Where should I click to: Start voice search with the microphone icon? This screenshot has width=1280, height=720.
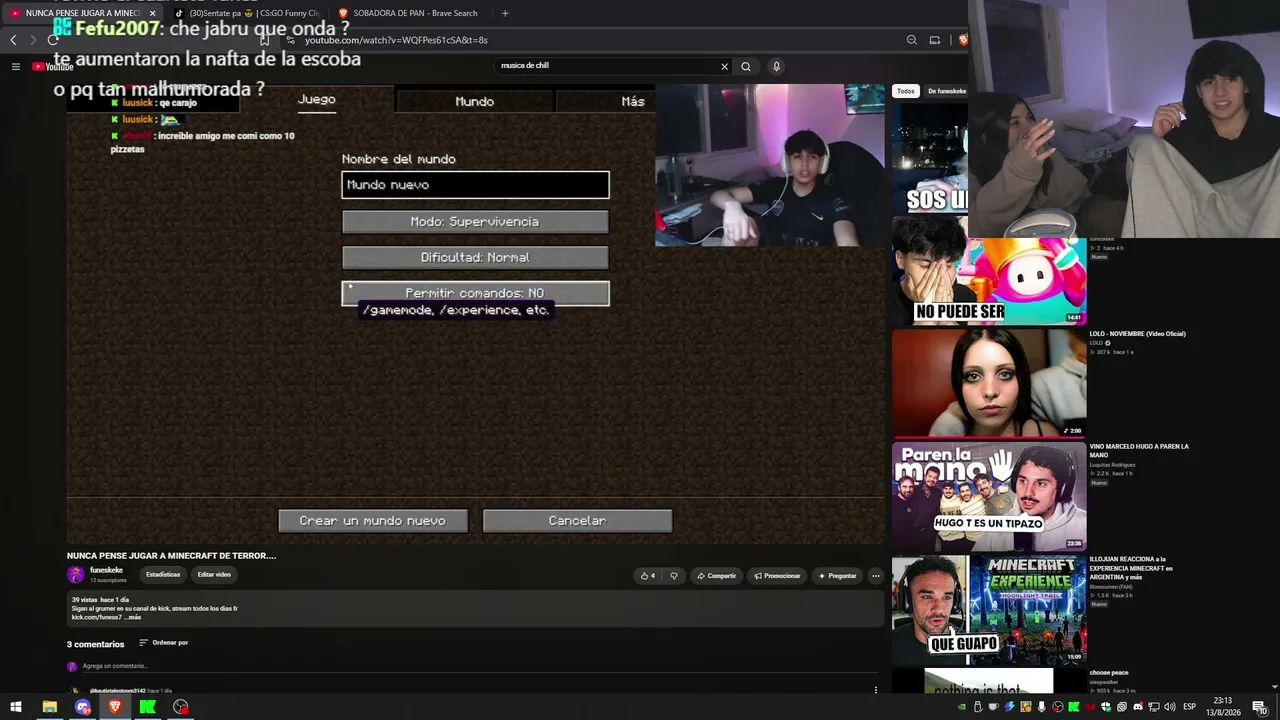(x=776, y=66)
